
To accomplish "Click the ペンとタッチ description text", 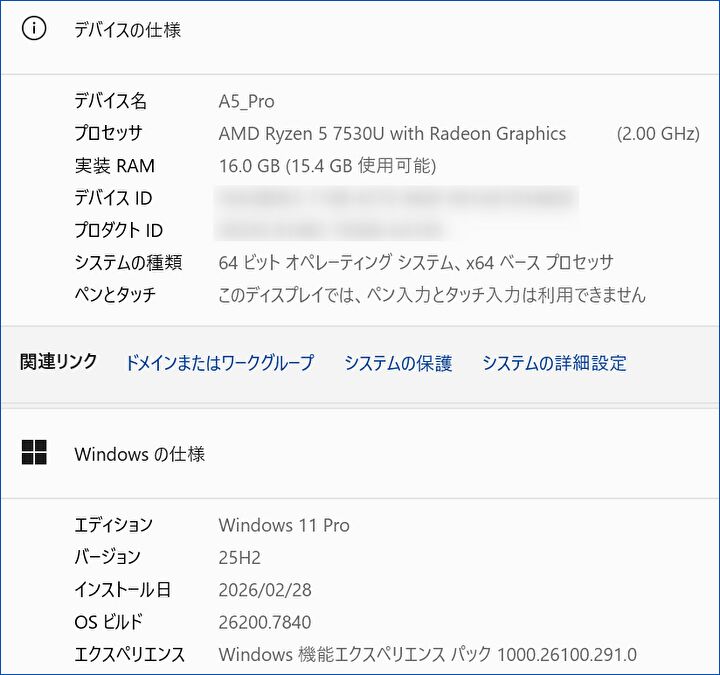I will (432, 295).
